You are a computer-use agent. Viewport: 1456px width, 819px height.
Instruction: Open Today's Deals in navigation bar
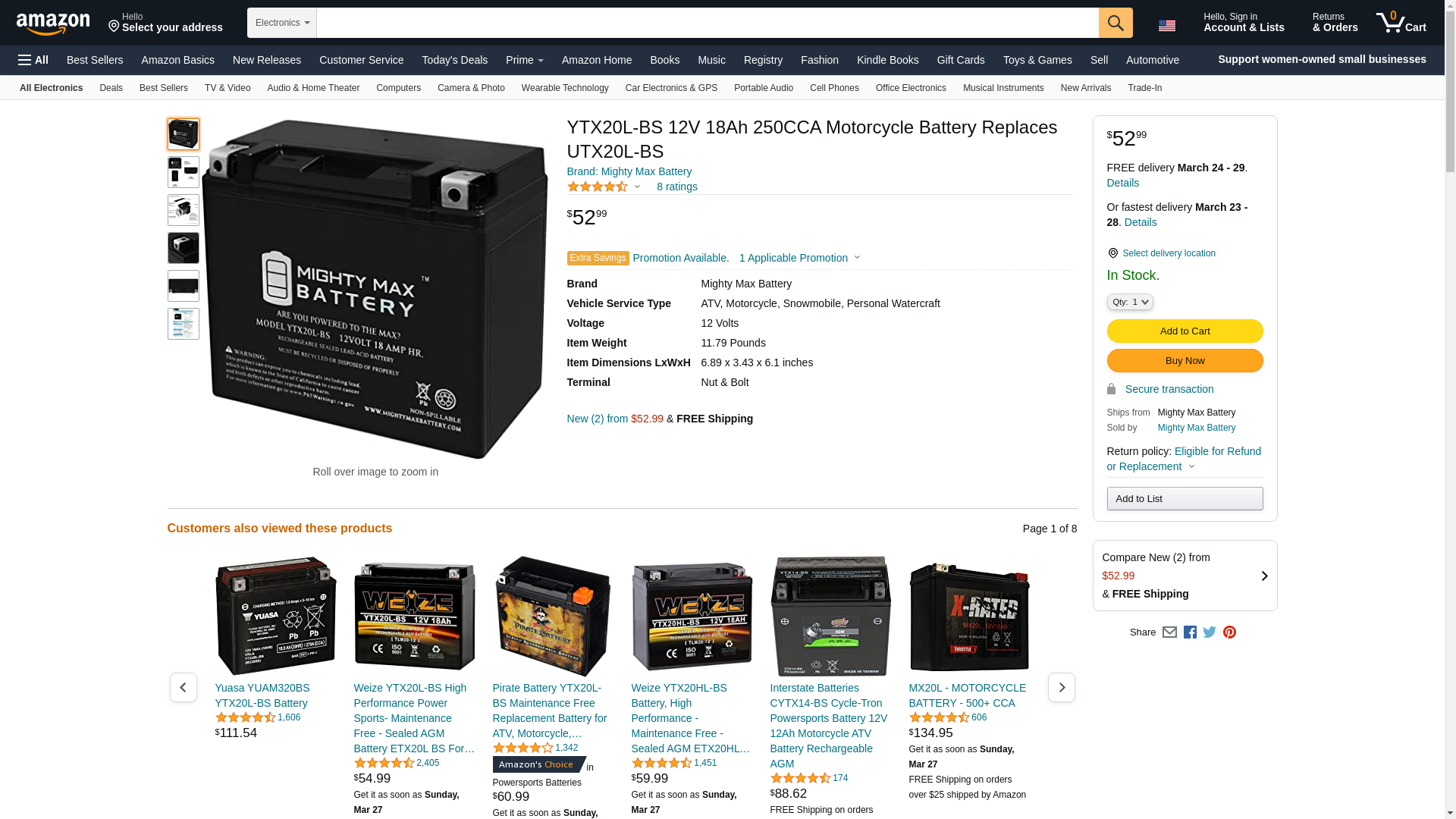[455, 60]
